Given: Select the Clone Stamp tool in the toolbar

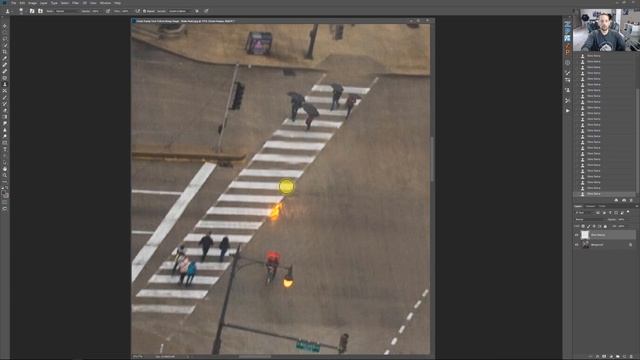Looking at the screenshot, I should click(5, 84).
